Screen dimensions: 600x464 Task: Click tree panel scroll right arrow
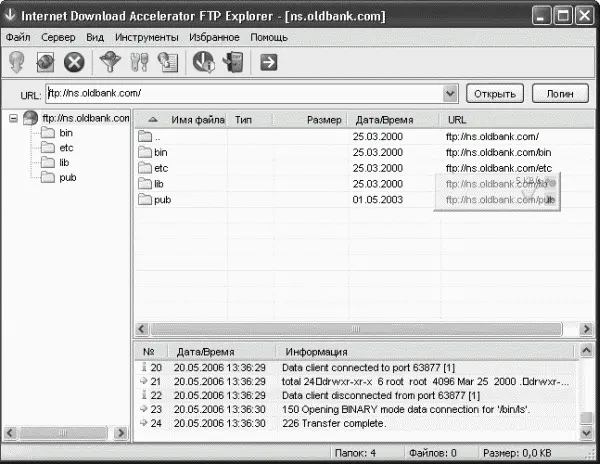pyautogui.click(x=121, y=433)
